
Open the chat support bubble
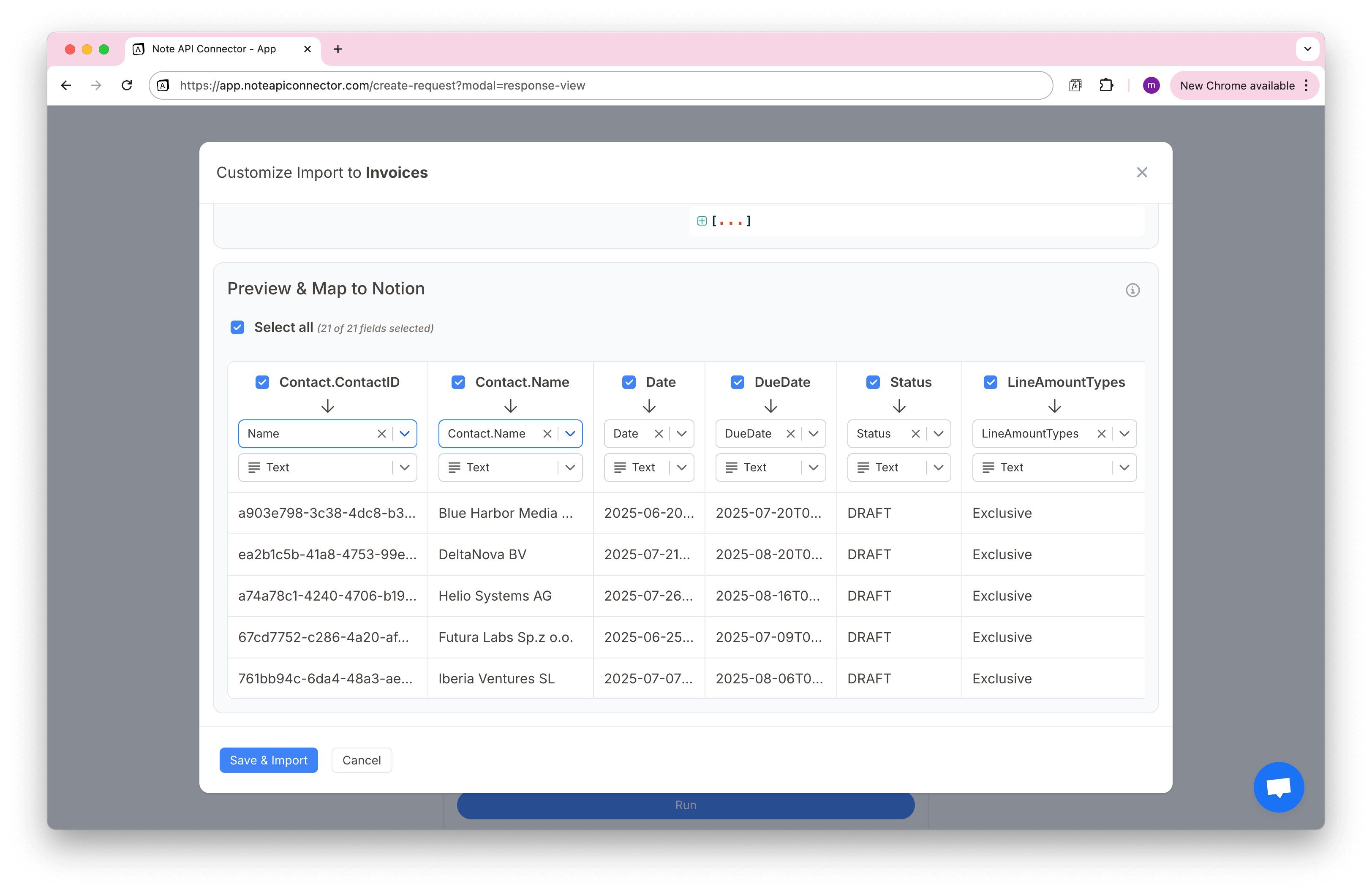click(1278, 786)
